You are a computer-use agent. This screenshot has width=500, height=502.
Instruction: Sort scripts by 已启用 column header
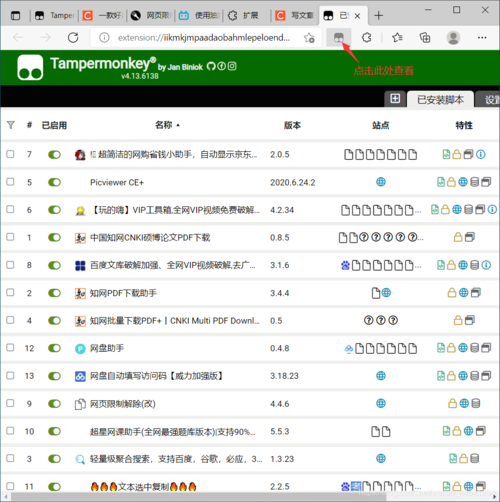(54, 125)
